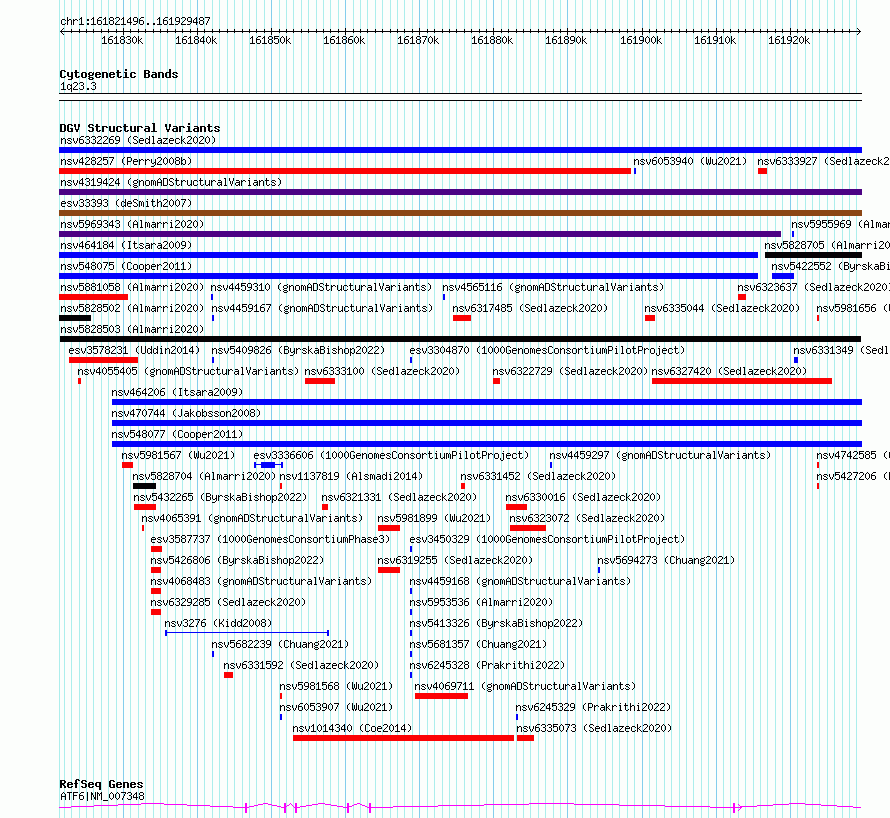Click nsv5413326 (ByrskaBishop2022) label

tap(496, 623)
